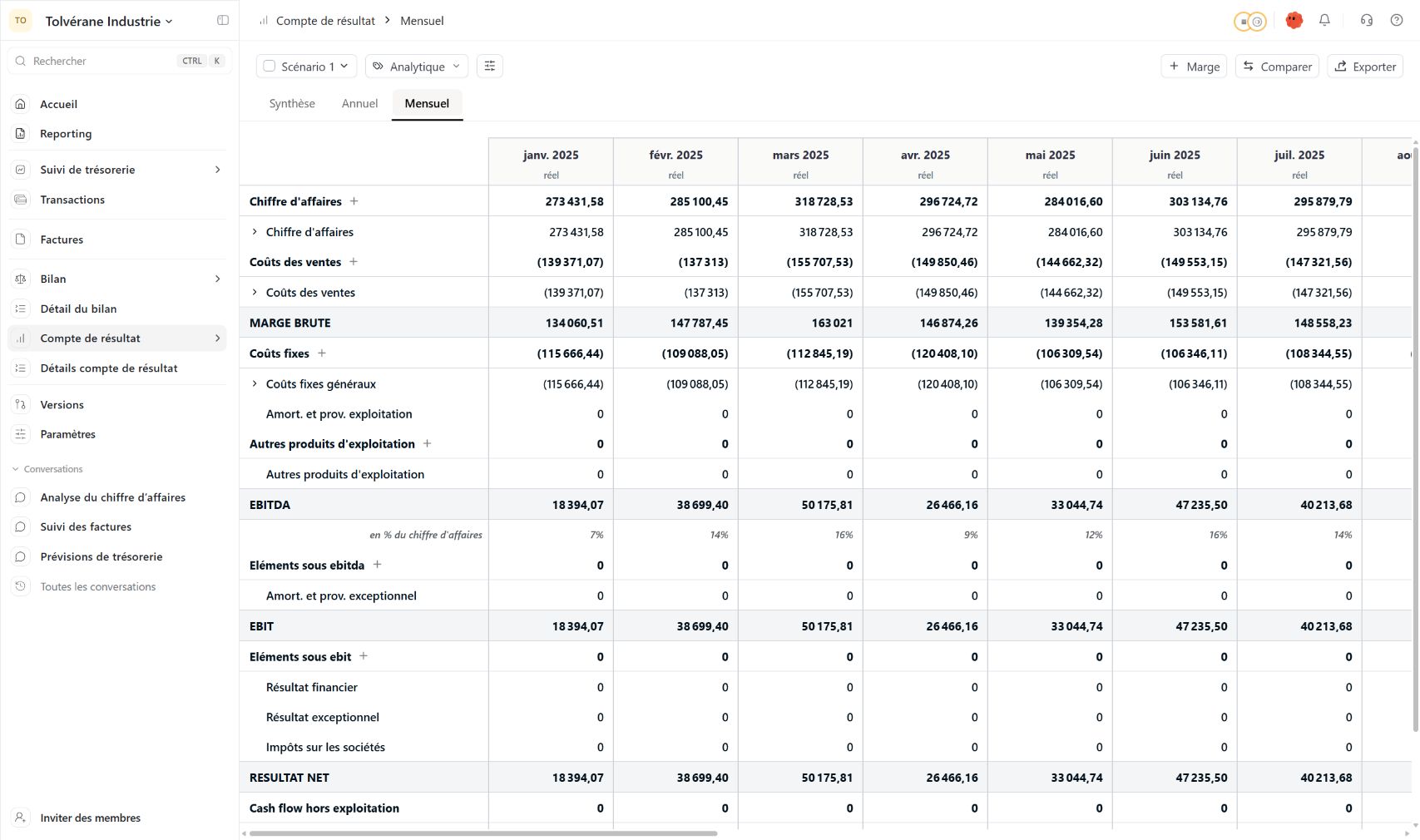Viewport: 1420px width, 840px height.
Task: Add row next to Chiffre d'affaires plus
Action: tap(354, 201)
